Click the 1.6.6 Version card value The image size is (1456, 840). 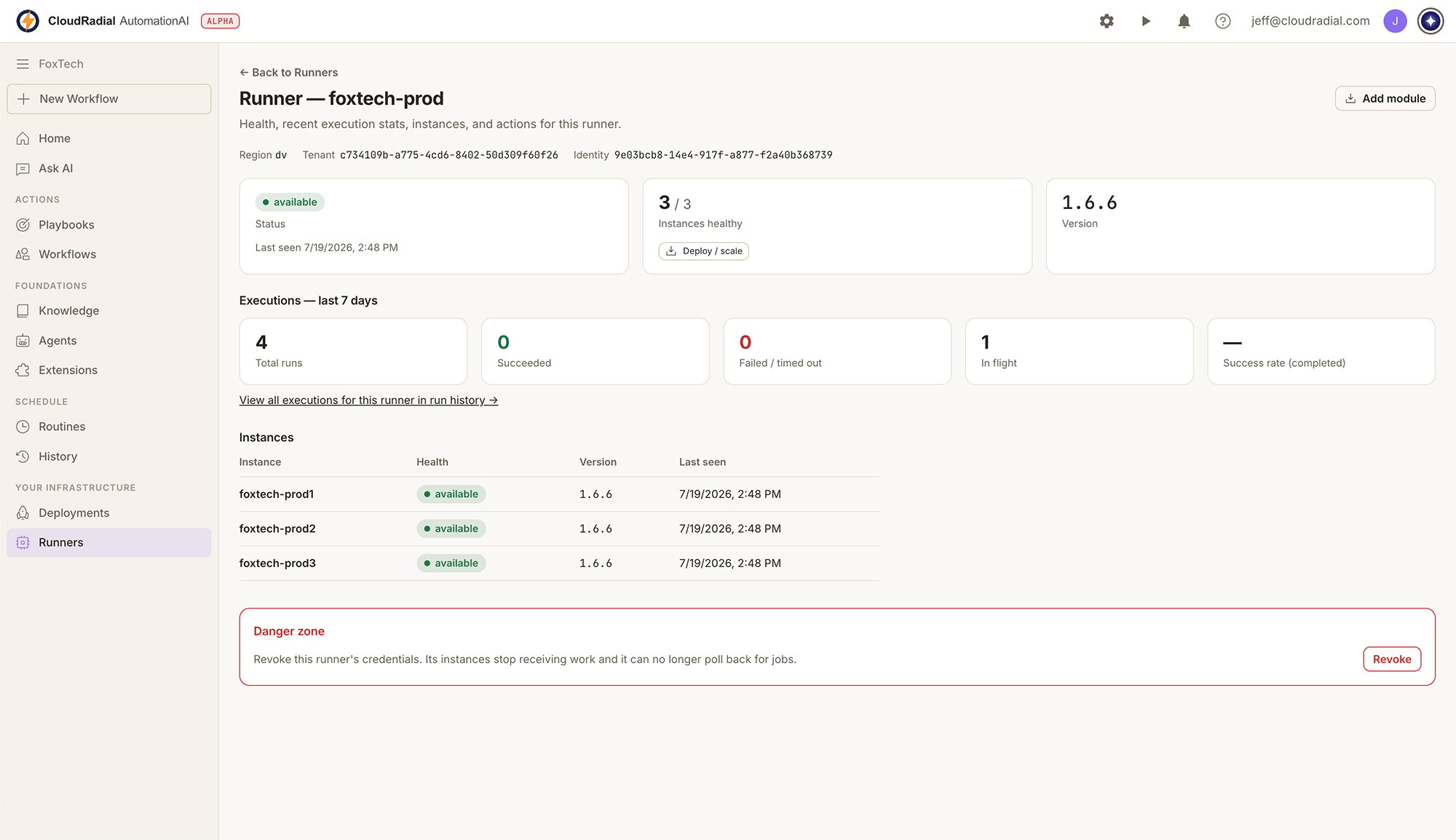point(1089,202)
